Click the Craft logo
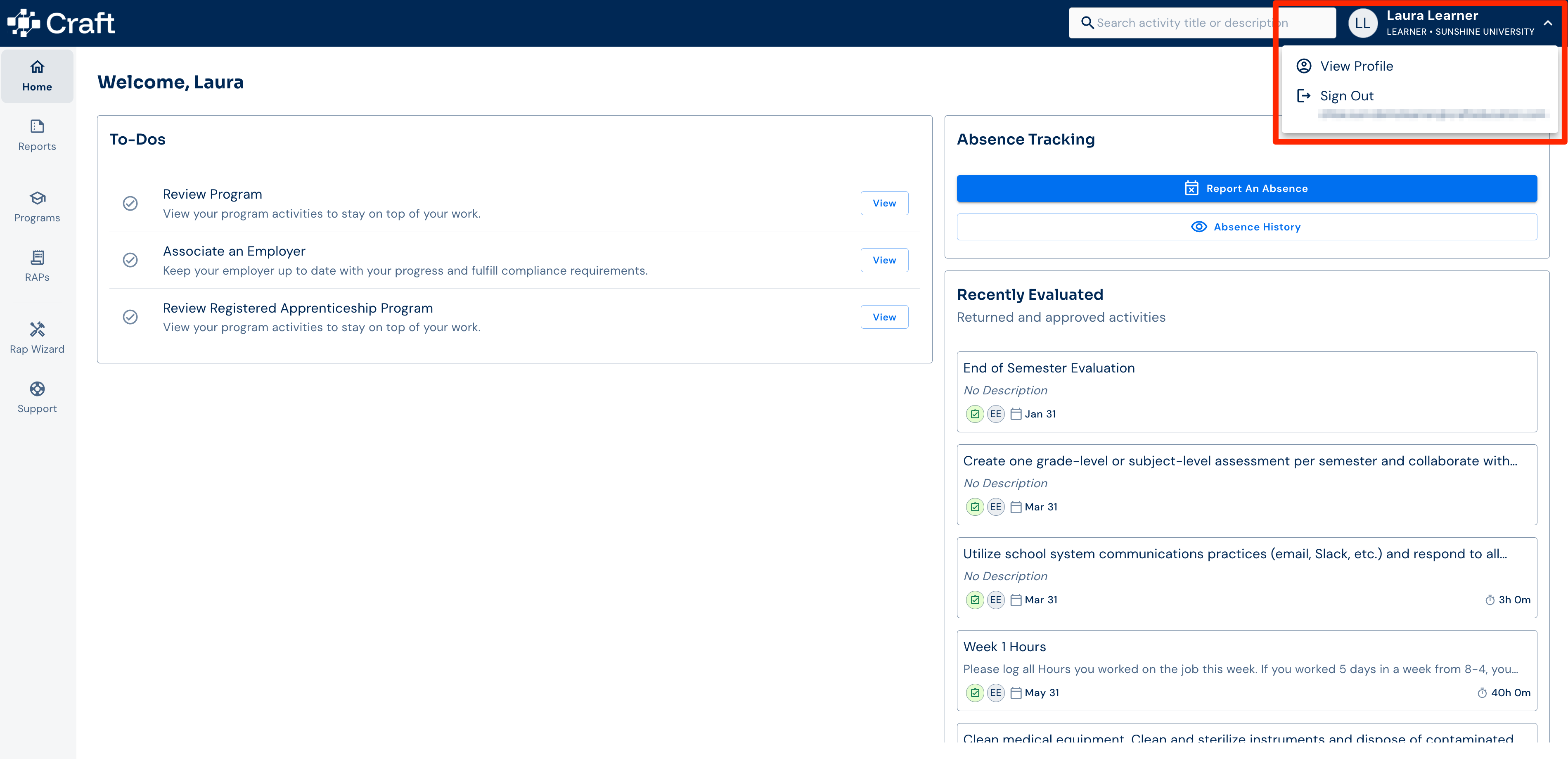Image resolution: width=1568 pixels, height=759 pixels. coord(61,23)
